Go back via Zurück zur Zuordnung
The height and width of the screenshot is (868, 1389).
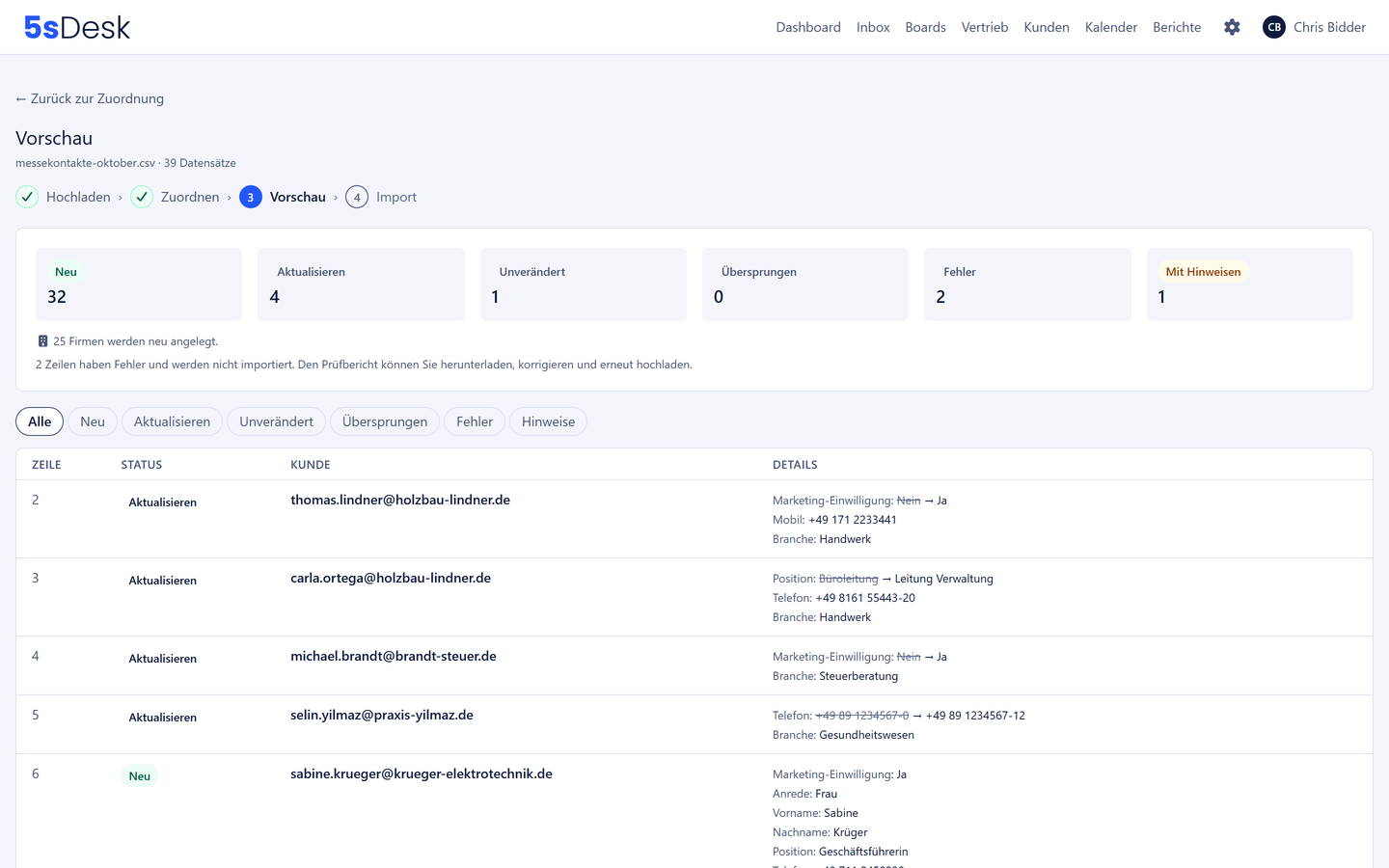pos(90,98)
